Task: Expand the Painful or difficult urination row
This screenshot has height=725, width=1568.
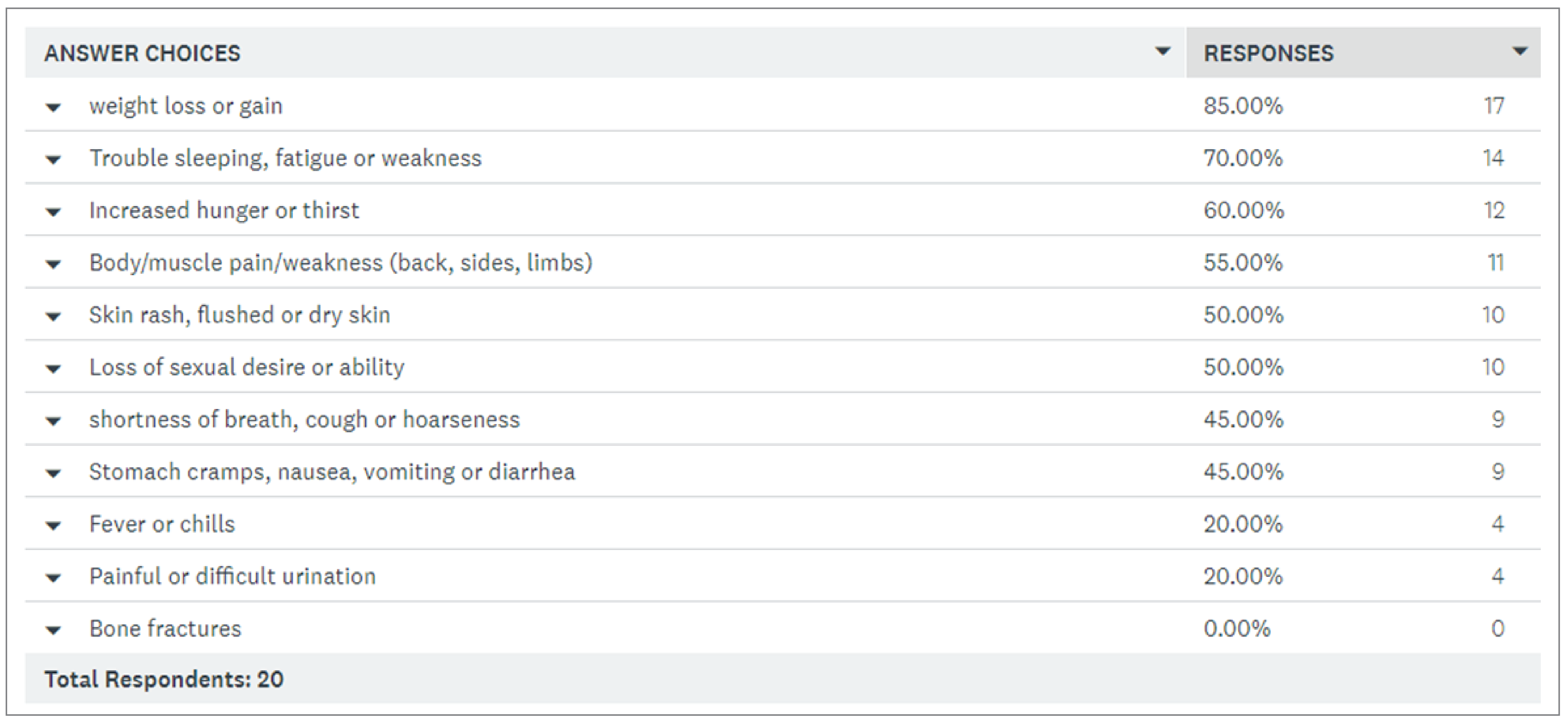Action: tap(54, 578)
